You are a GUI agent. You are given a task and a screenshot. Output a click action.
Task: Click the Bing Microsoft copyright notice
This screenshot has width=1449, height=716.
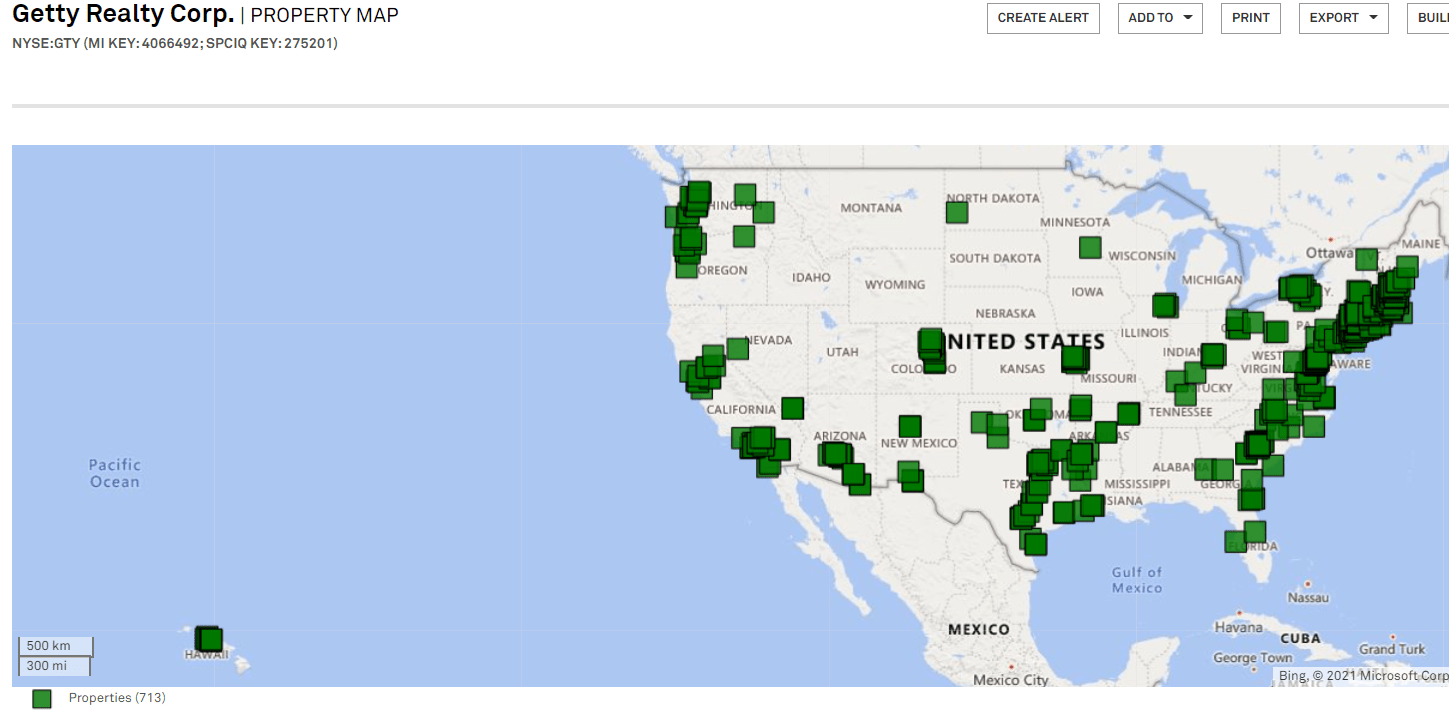pyautogui.click(x=1363, y=676)
